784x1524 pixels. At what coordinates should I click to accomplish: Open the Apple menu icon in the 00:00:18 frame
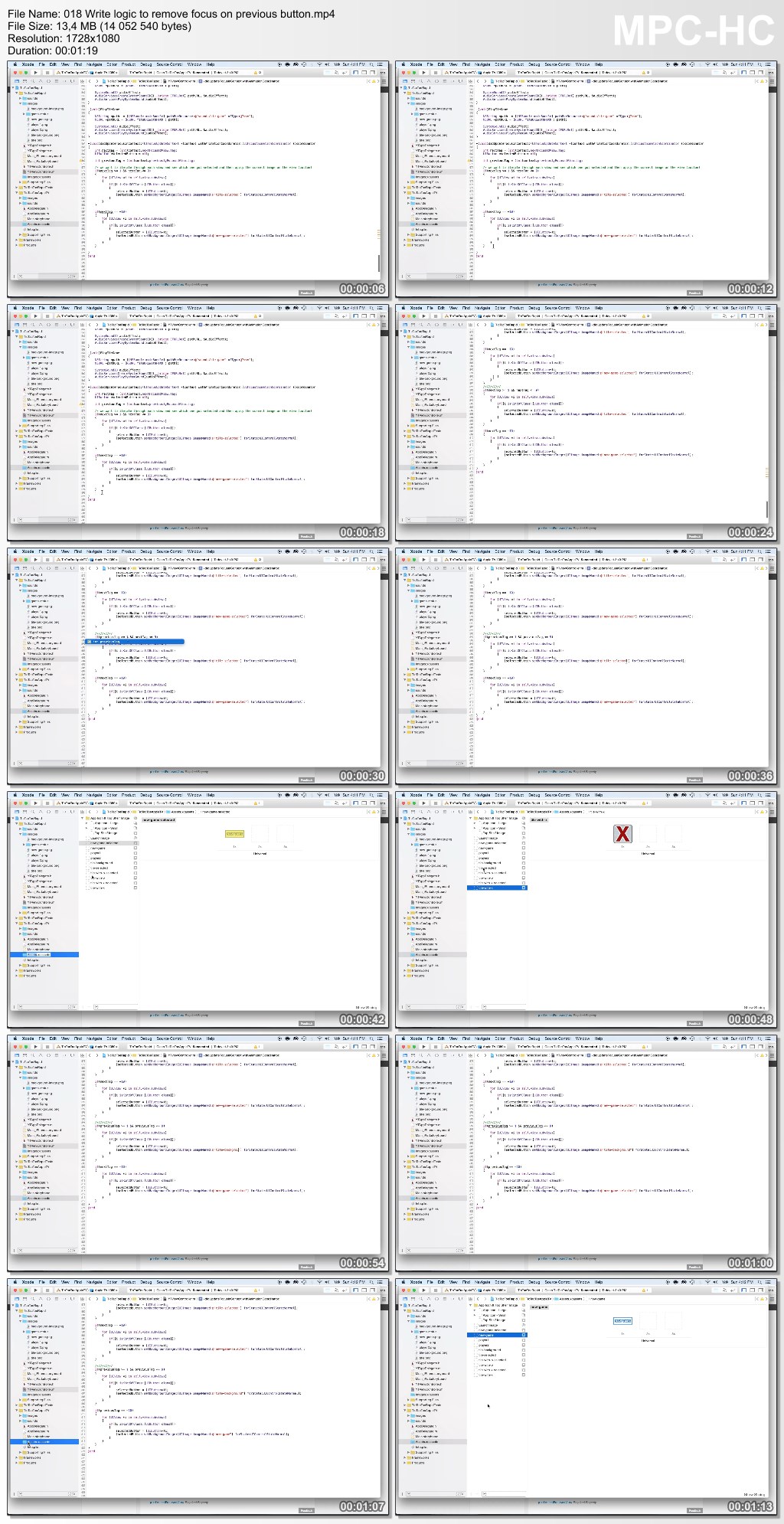[15, 309]
